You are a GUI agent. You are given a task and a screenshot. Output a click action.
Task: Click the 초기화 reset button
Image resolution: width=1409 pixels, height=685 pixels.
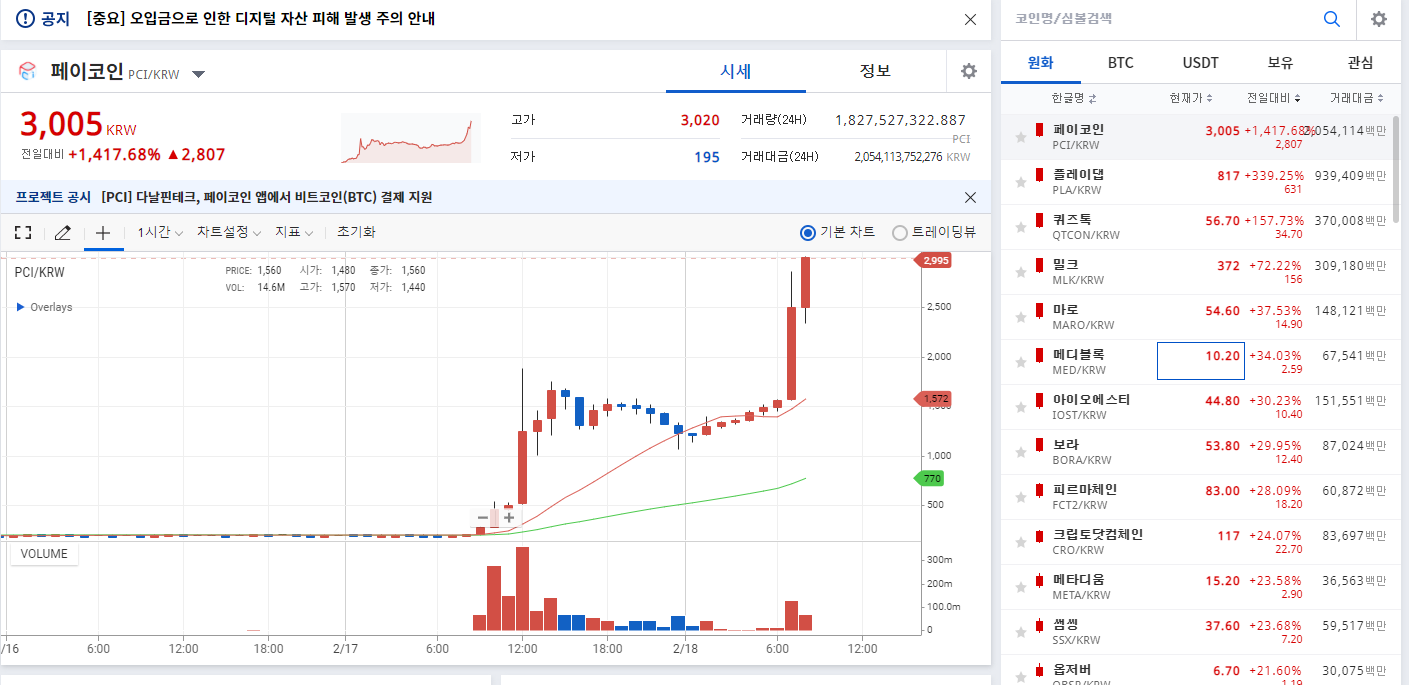pos(356,232)
